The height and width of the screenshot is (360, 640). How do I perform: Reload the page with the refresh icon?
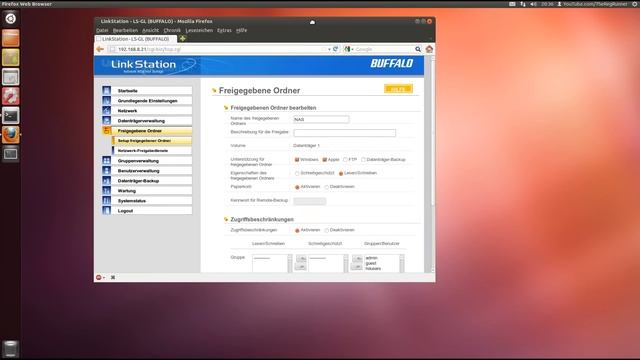(x=336, y=49)
